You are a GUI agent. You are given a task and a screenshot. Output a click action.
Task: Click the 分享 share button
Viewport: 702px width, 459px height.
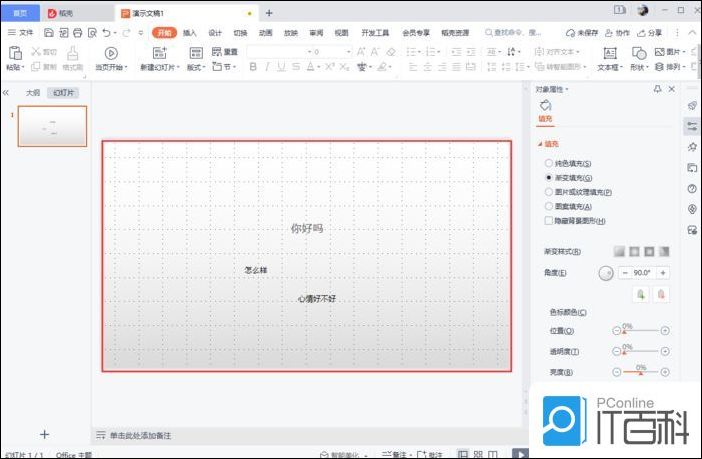(x=649, y=32)
